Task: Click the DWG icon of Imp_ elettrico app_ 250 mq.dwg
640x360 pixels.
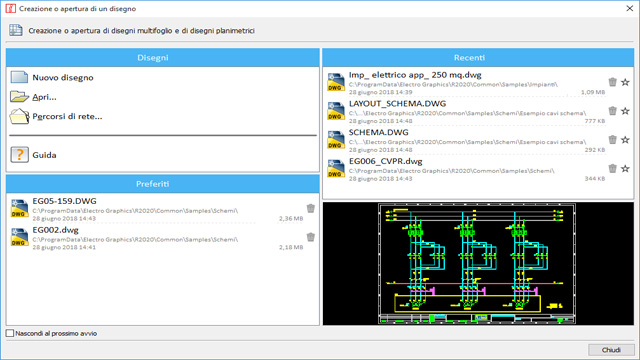Action: (x=336, y=82)
